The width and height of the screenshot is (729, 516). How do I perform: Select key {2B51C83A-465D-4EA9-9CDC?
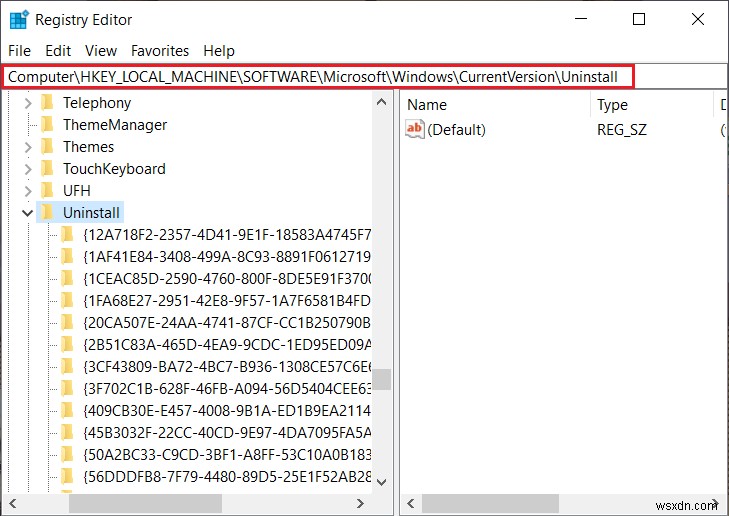pyautogui.click(x=227, y=345)
